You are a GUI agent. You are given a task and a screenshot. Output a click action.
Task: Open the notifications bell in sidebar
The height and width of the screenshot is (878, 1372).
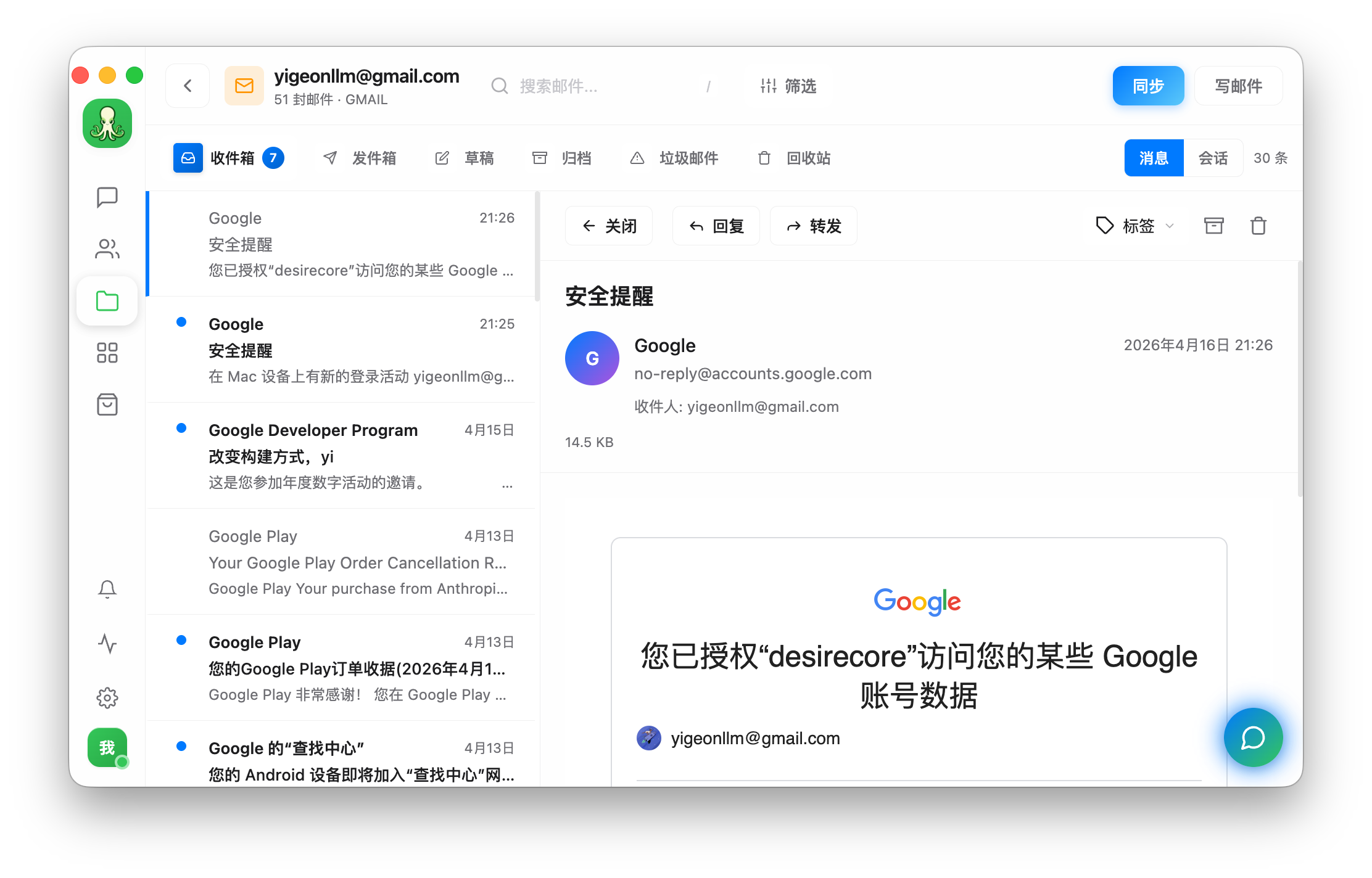[107, 589]
